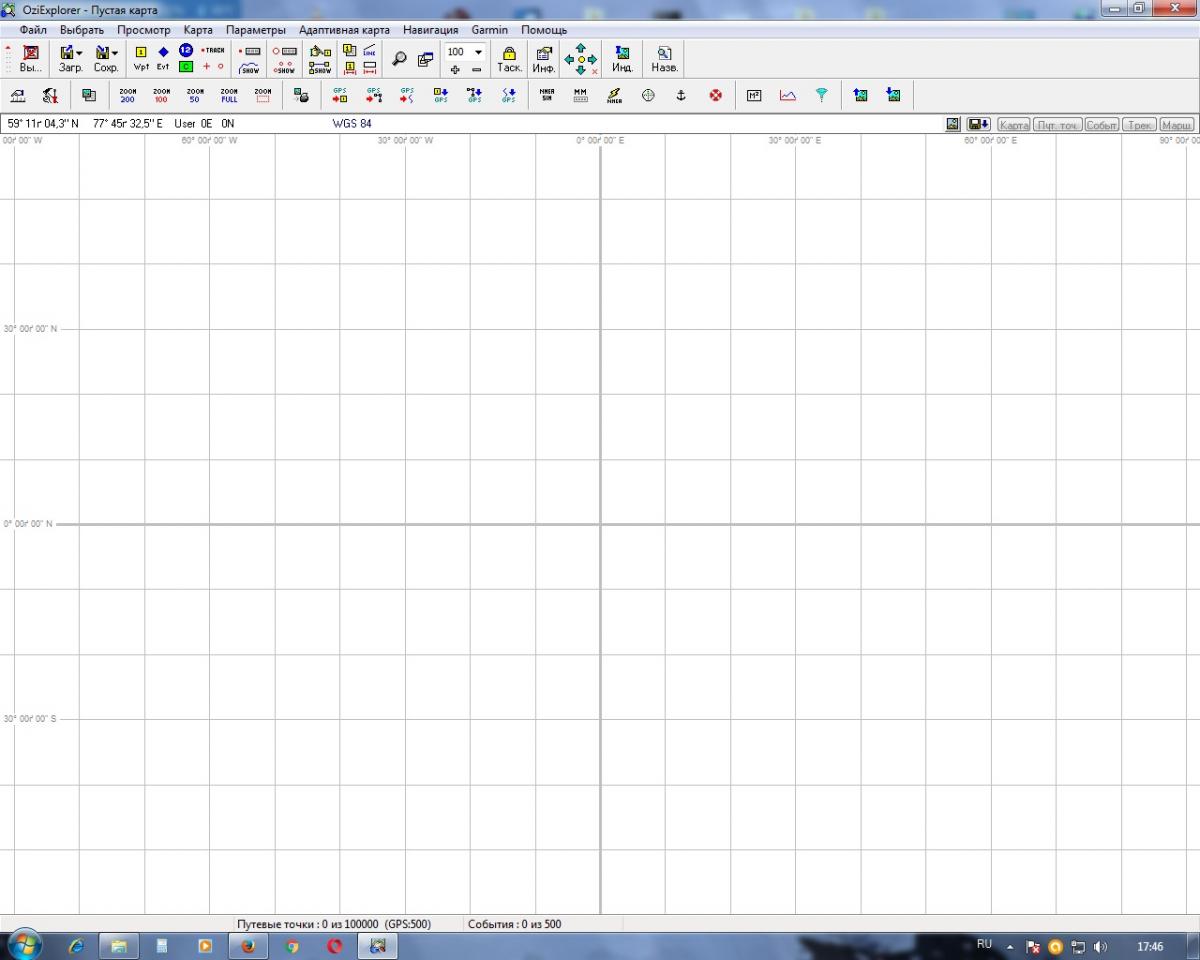The width and height of the screenshot is (1200, 960).
Task: Click the red lifebuoy man overboard icon
Action: pyautogui.click(x=715, y=95)
